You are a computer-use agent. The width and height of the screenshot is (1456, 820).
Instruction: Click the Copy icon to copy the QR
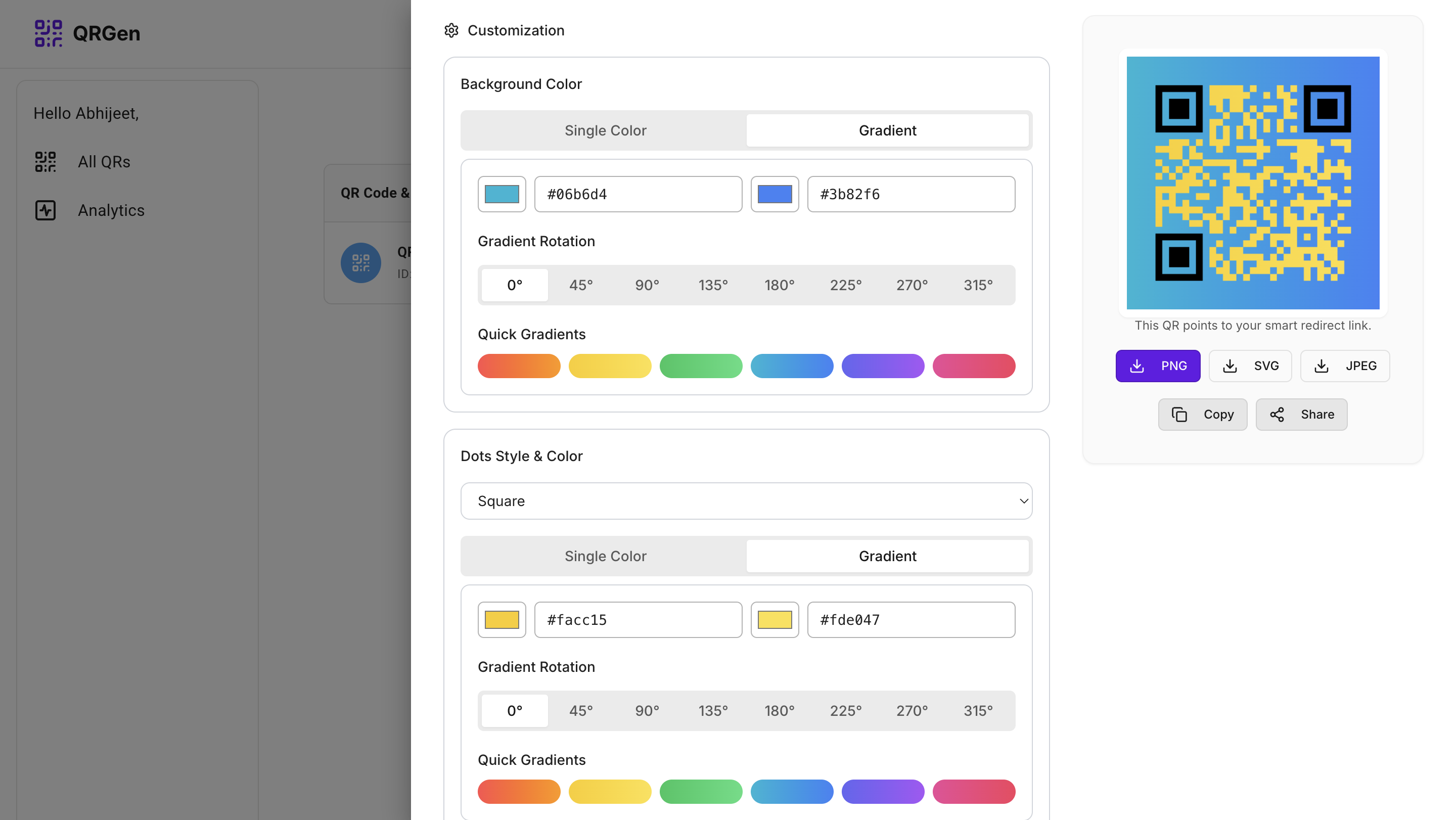1179,414
